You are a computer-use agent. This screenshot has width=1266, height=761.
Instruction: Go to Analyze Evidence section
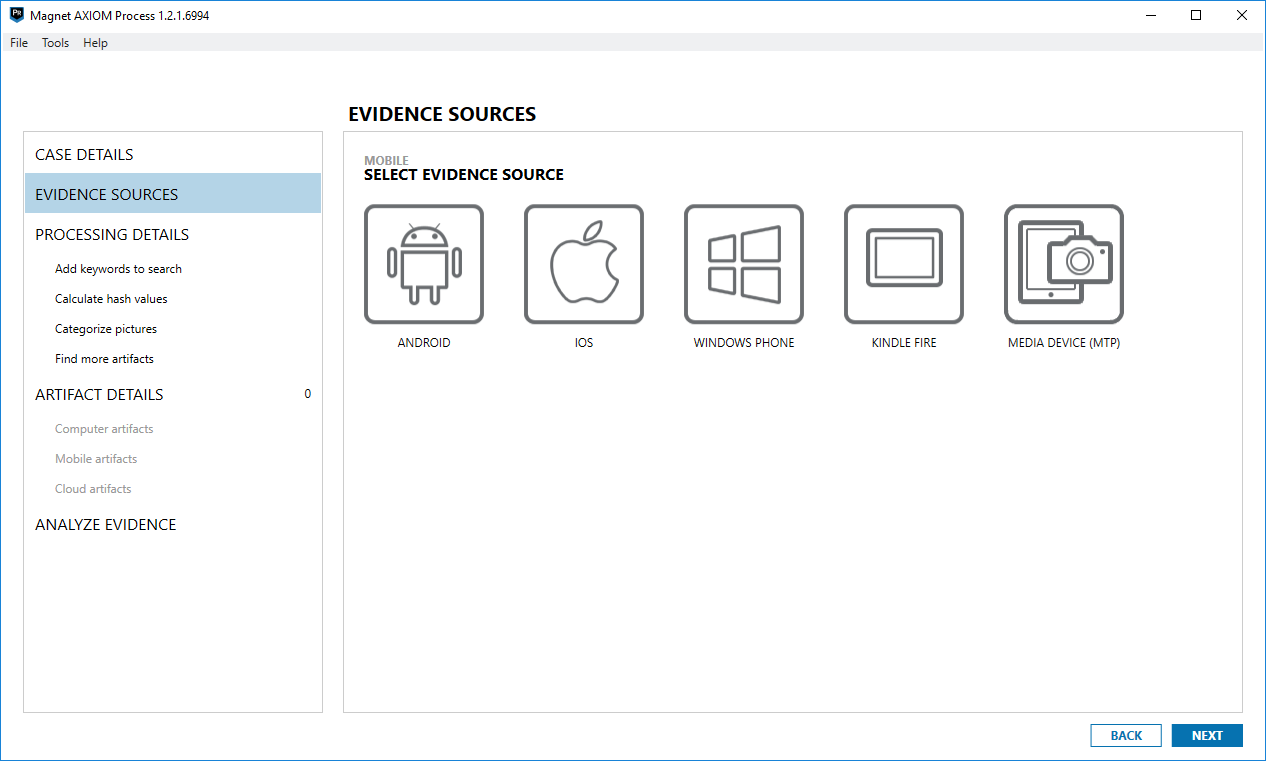[x=105, y=525]
